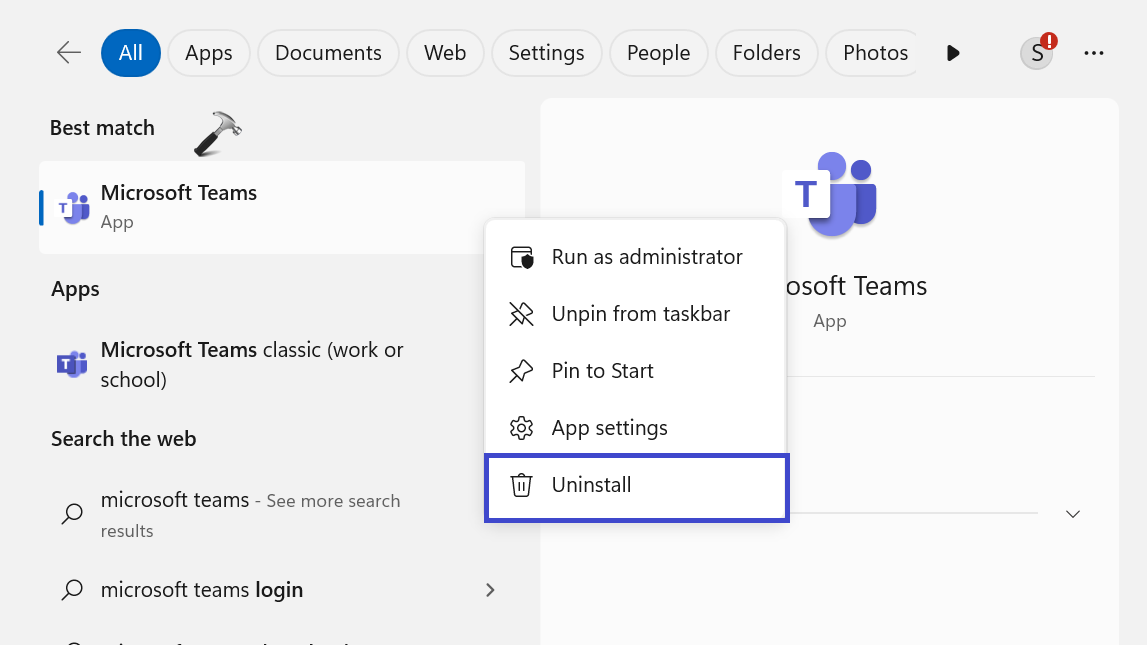This screenshot has width=1147, height=645.
Task: Click the back arrow in search header
Action: tap(69, 53)
